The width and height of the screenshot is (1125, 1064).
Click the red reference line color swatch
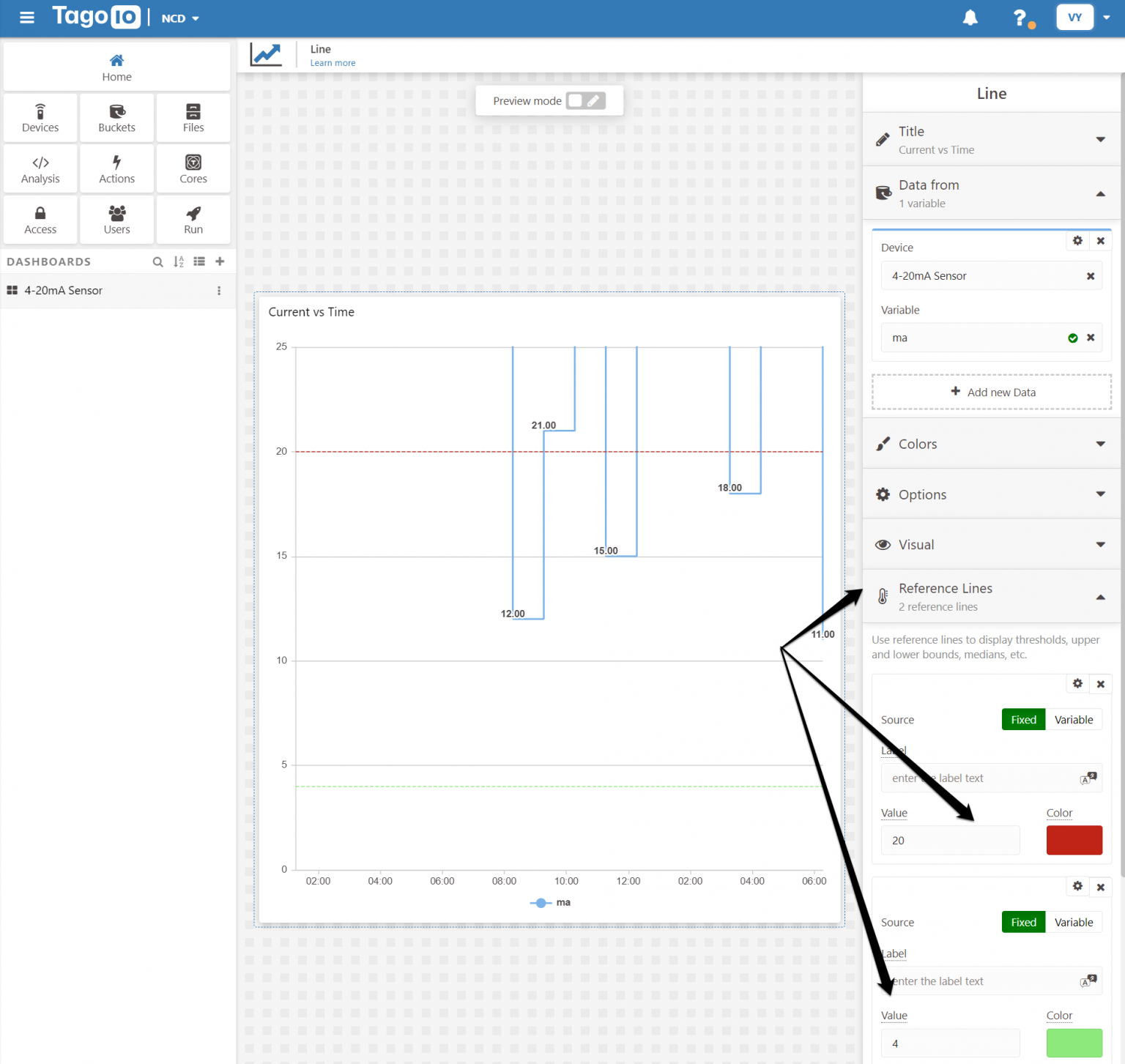(x=1074, y=840)
